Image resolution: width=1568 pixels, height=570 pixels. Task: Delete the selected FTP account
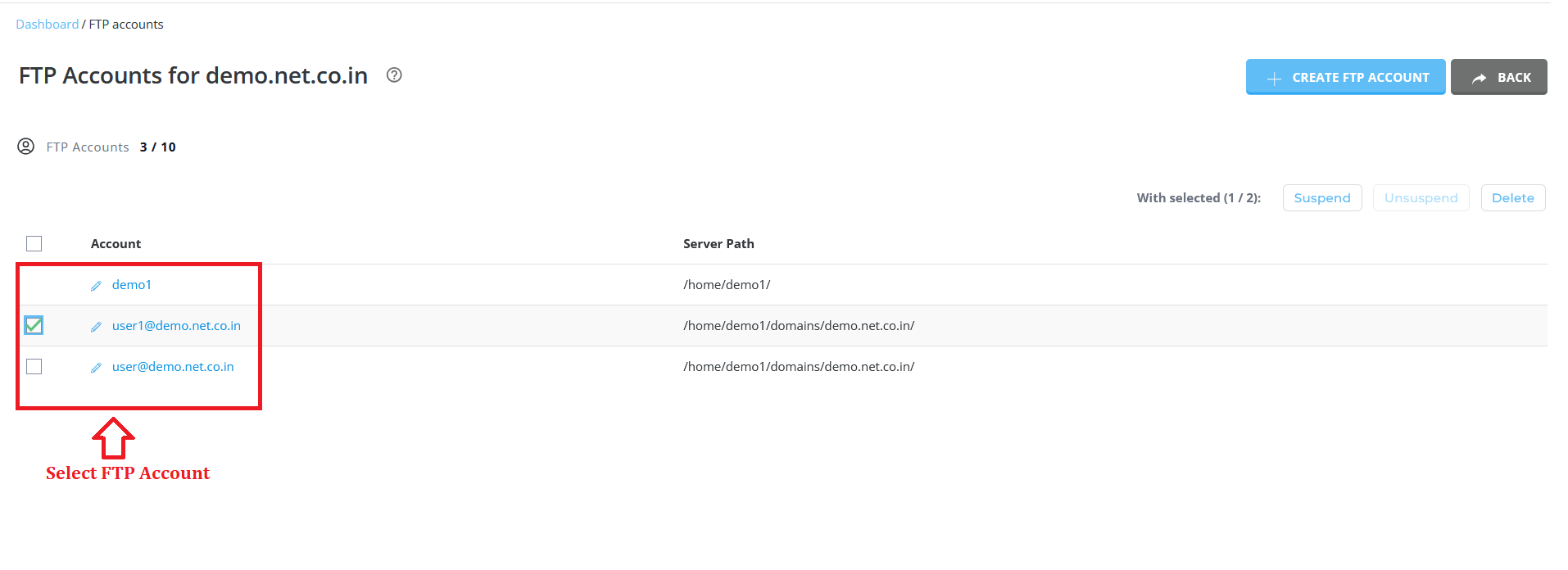click(1513, 198)
